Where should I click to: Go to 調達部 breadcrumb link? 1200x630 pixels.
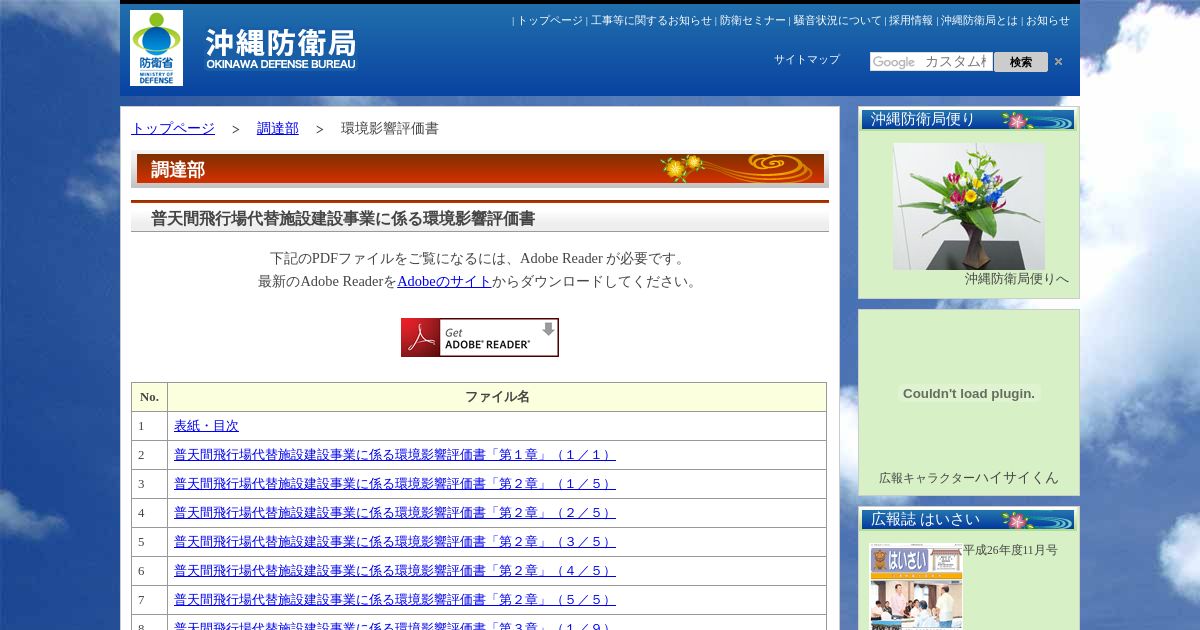pos(278,128)
